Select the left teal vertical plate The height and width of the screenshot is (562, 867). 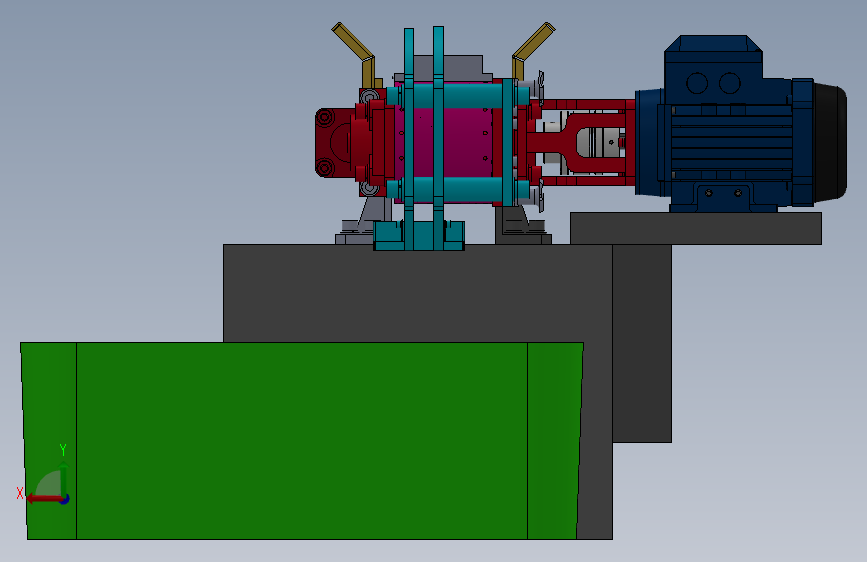coord(409,138)
